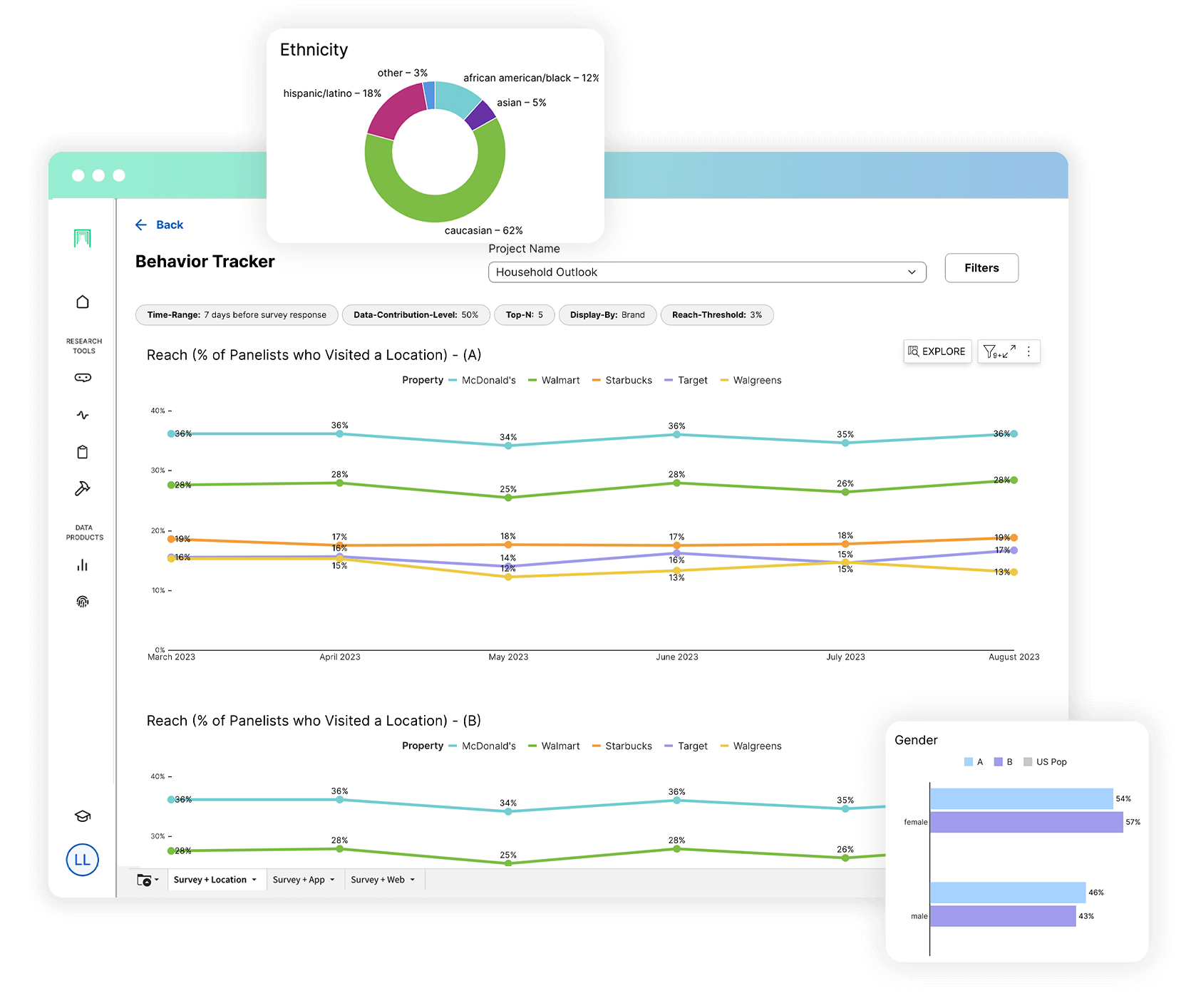Click the female 57% bar in Gender chart
Screen dimensions: 1191x1008
pos(1026,823)
